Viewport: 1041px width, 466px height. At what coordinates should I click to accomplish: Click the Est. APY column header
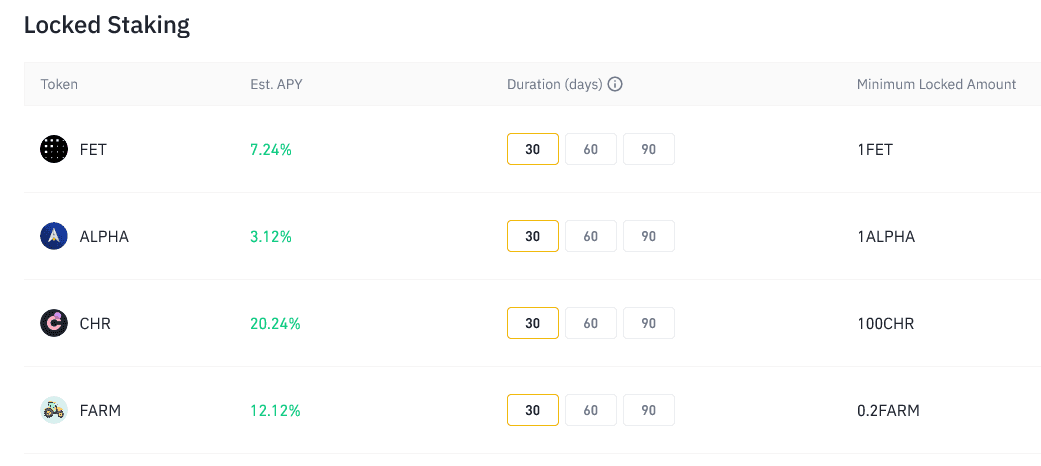(276, 84)
